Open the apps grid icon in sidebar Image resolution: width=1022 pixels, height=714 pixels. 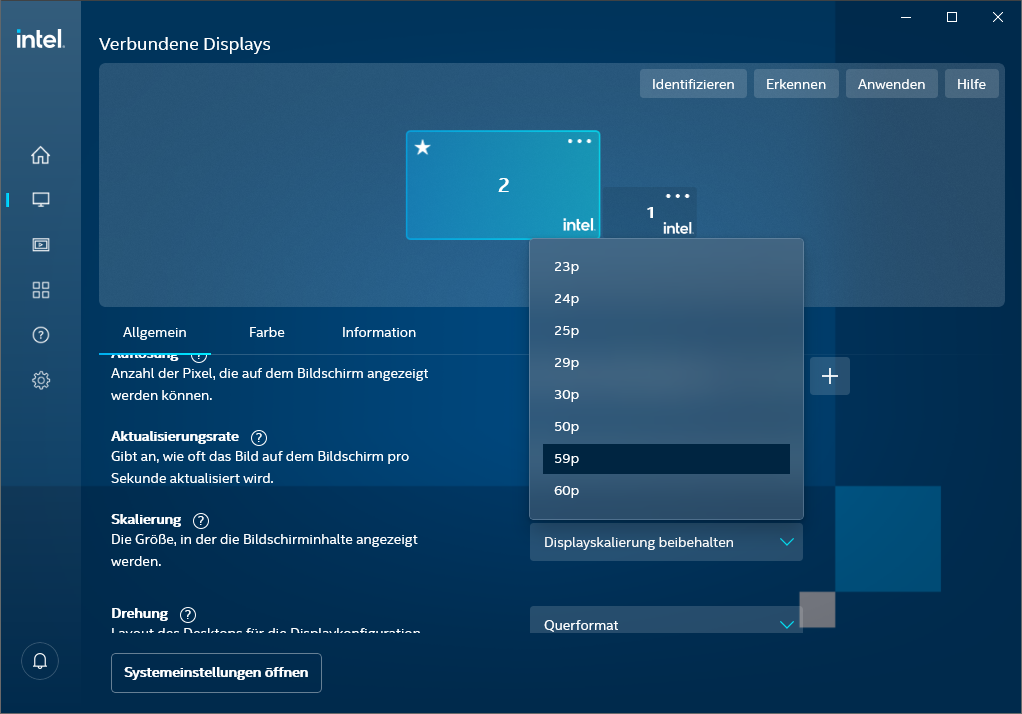(x=40, y=290)
